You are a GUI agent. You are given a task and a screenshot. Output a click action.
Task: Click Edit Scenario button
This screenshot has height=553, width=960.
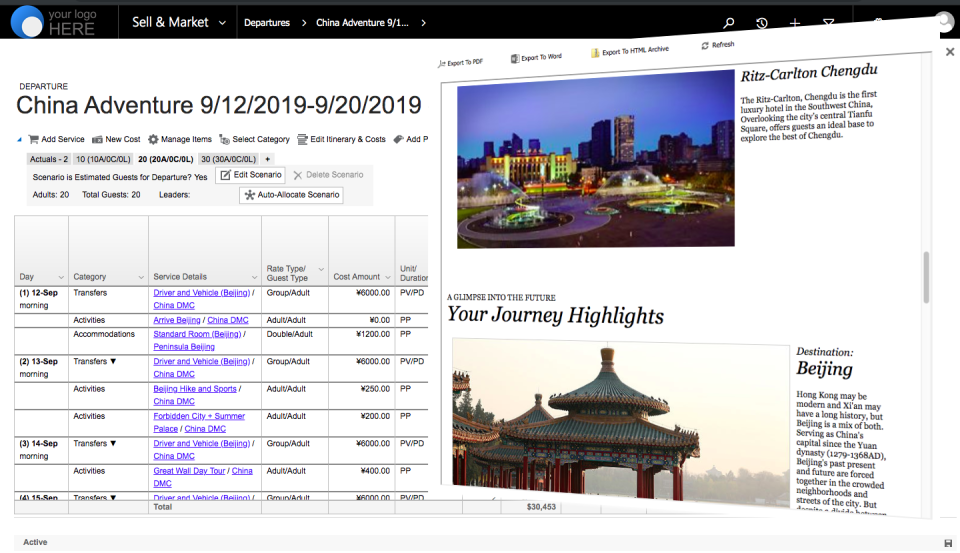point(250,175)
